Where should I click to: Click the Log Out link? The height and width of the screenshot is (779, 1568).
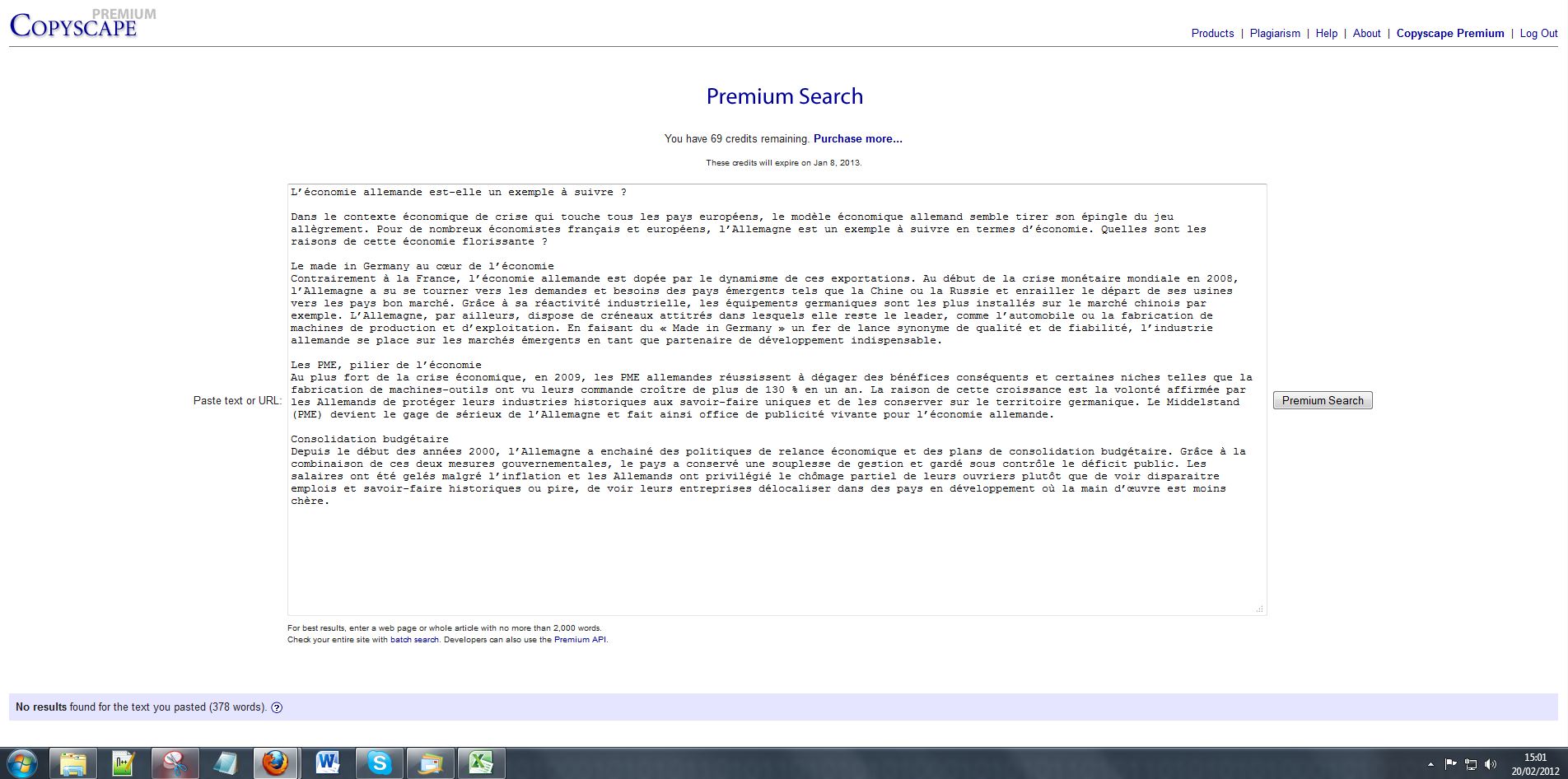tap(1538, 34)
